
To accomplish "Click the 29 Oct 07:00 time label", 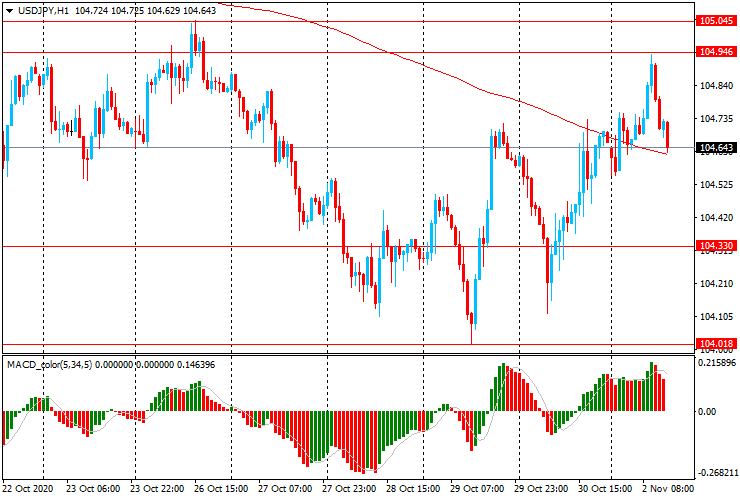I will (x=477, y=488).
